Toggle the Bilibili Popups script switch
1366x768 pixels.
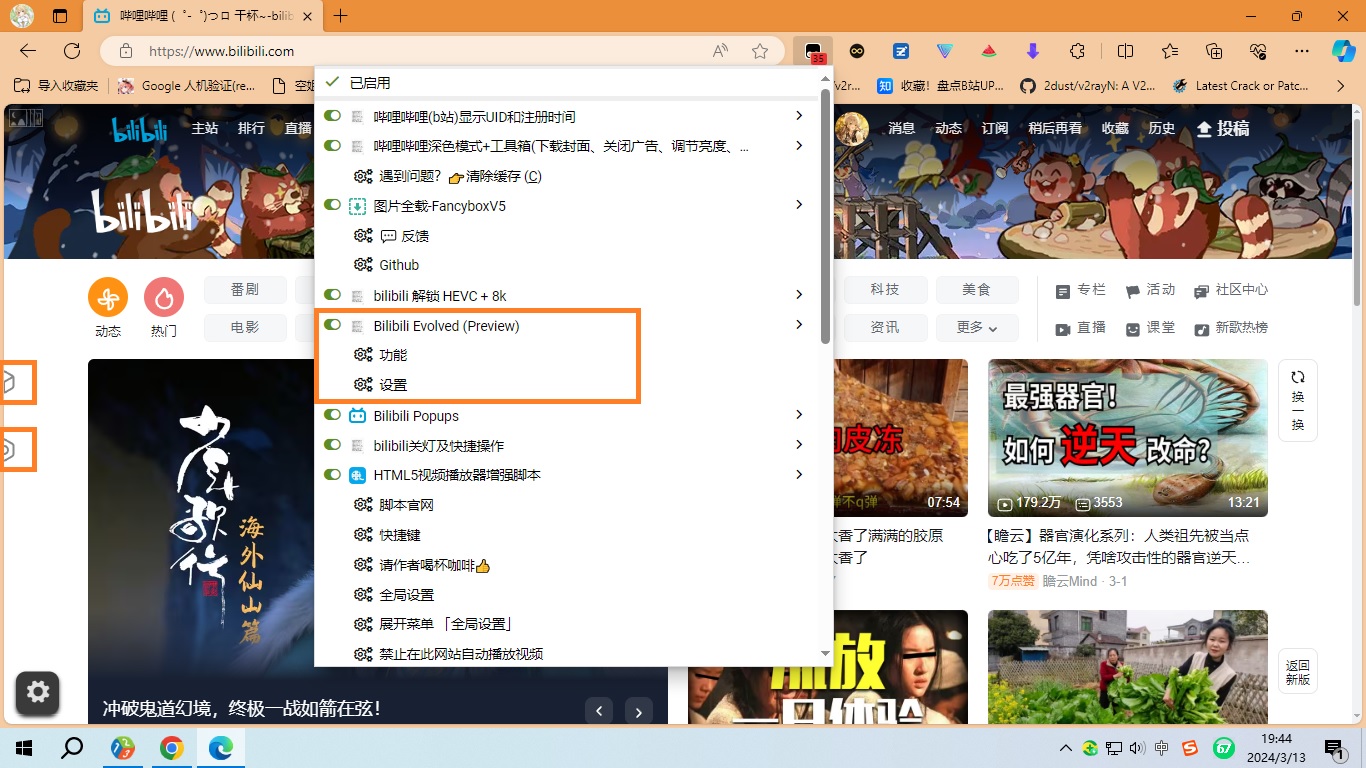click(332, 415)
